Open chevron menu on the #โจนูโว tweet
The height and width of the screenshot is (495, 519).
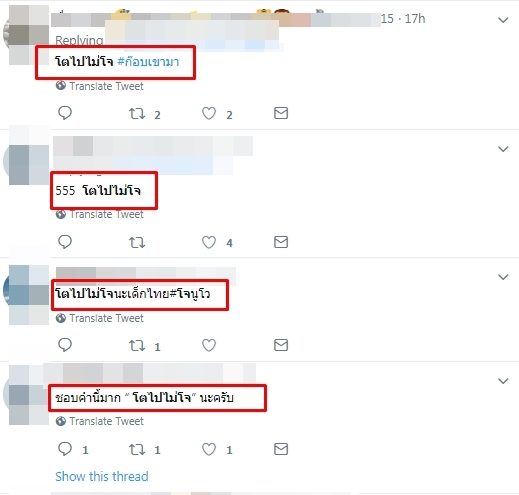tap(503, 277)
